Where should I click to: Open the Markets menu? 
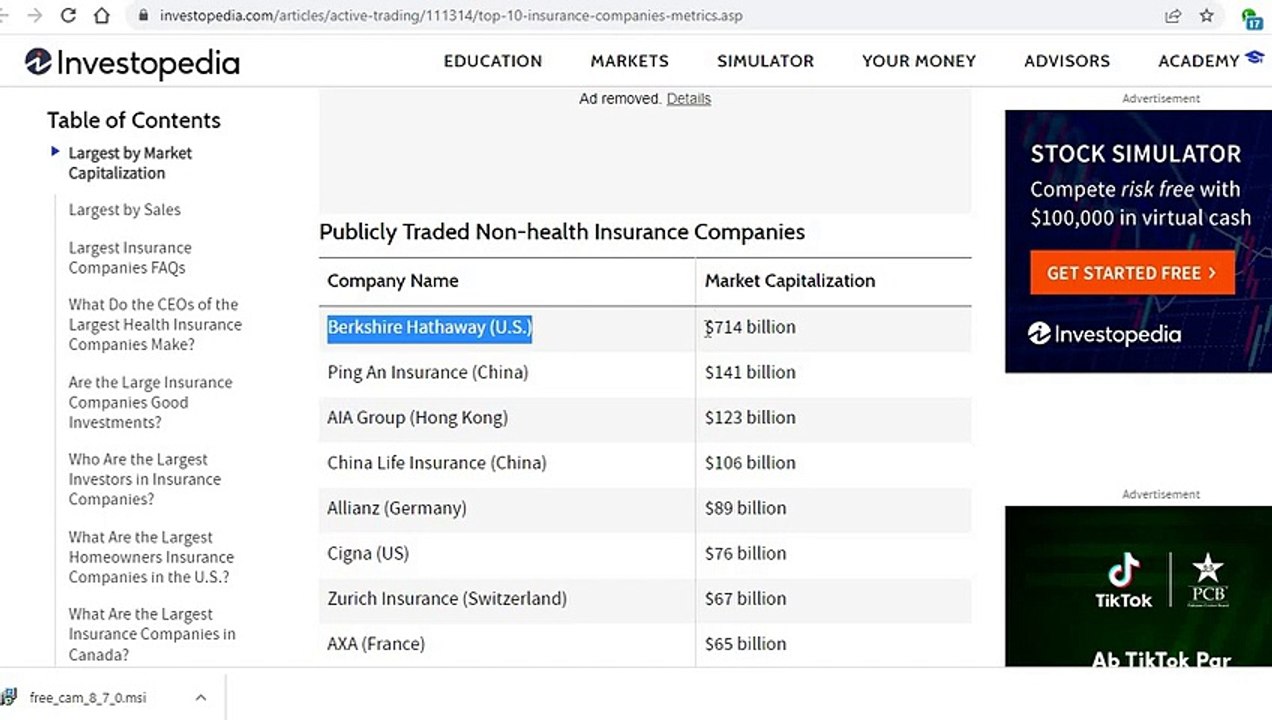(x=629, y=61)
